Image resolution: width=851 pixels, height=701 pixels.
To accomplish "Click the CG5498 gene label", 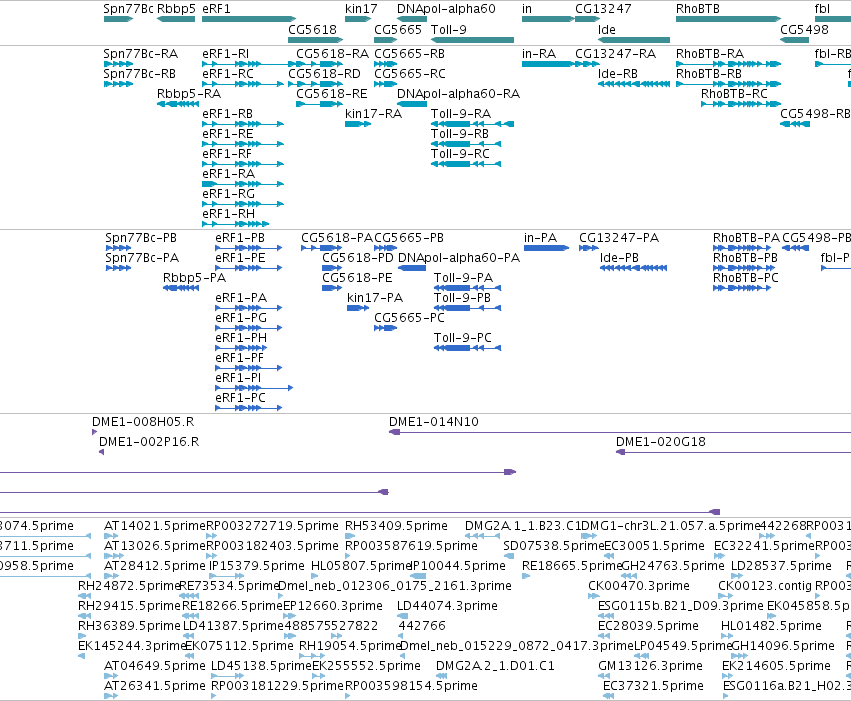I will point(804,29).
